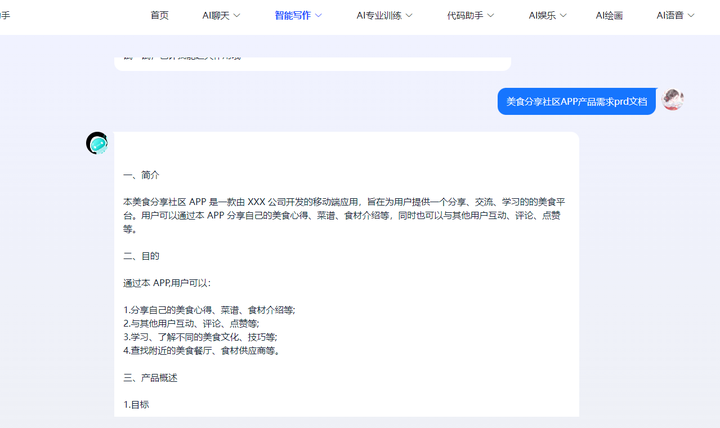Click the 通过本 APP,用户可以 line
The image size is (720, 428).
pyautogui.click(x=167, y=283)
